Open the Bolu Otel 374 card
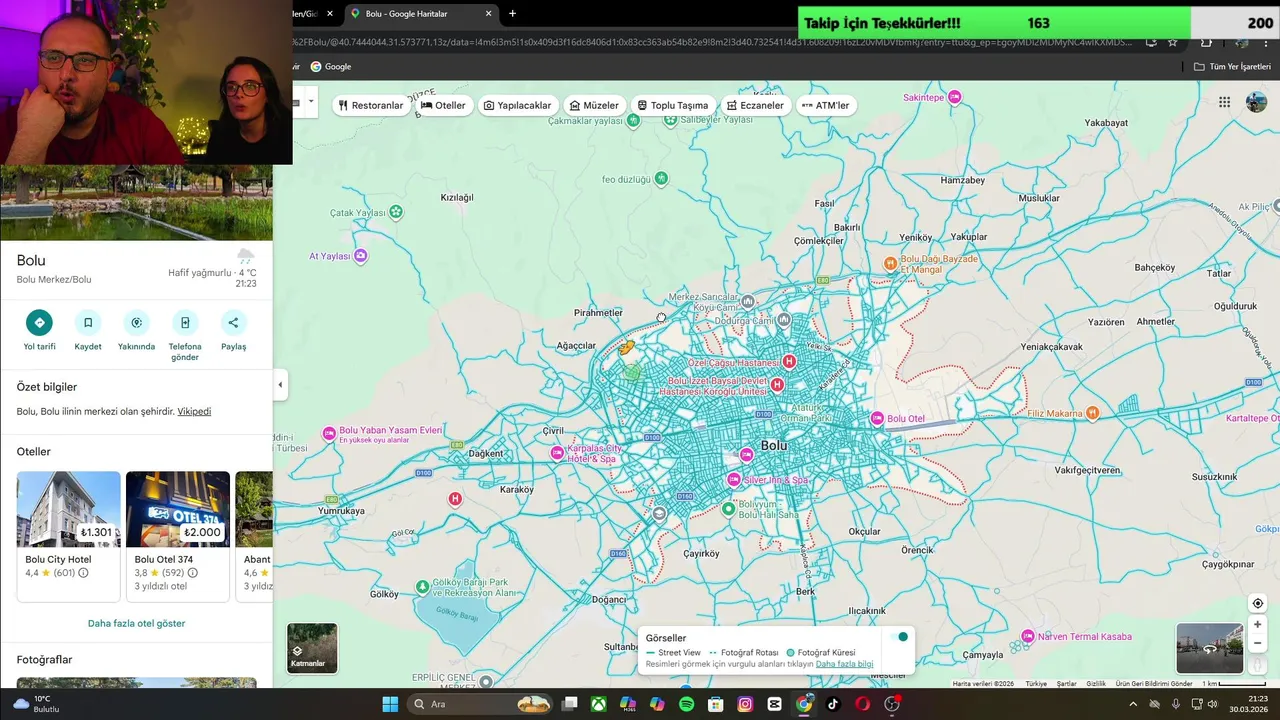The height and width of the screenshot is (720, 1280). (178, 535)
